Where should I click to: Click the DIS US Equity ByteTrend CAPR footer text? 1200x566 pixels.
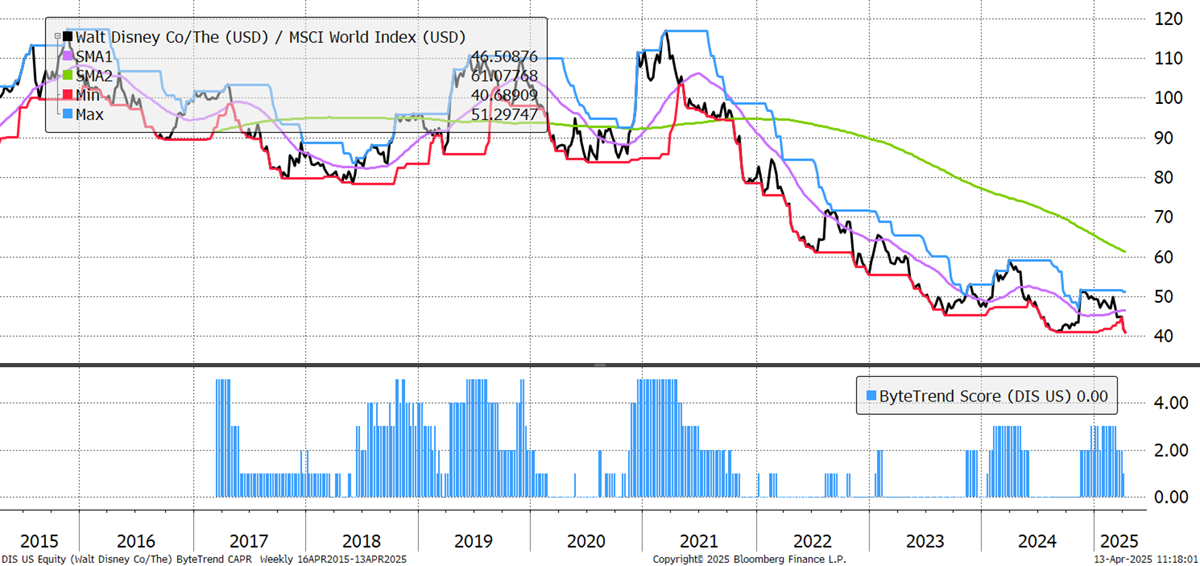coord(205,559)
